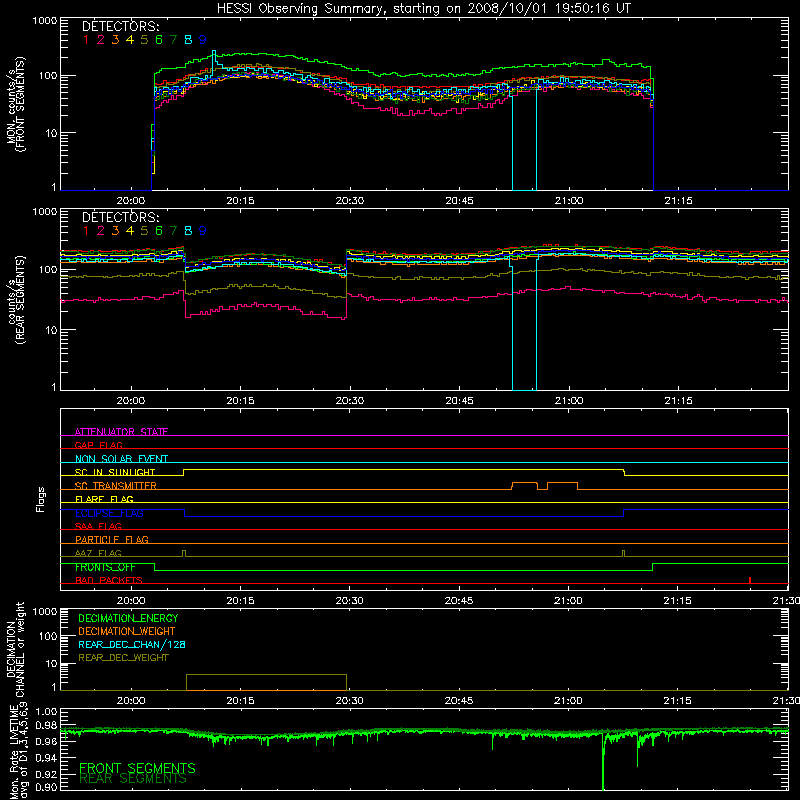The width and height of the screenshot is (800, 800).
Task: Click 20:45 tick label under rear segments plot
Action: point(459,401)
